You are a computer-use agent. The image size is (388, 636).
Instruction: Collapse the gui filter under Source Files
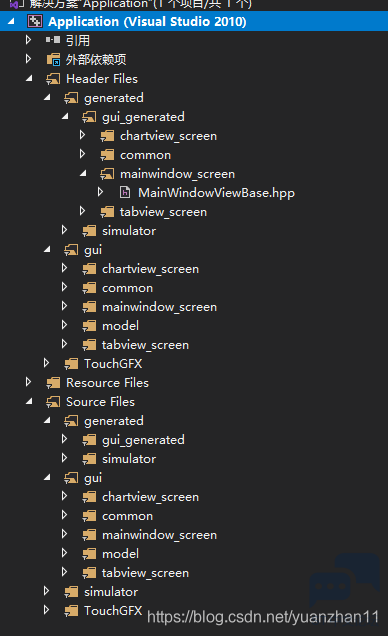47,477
